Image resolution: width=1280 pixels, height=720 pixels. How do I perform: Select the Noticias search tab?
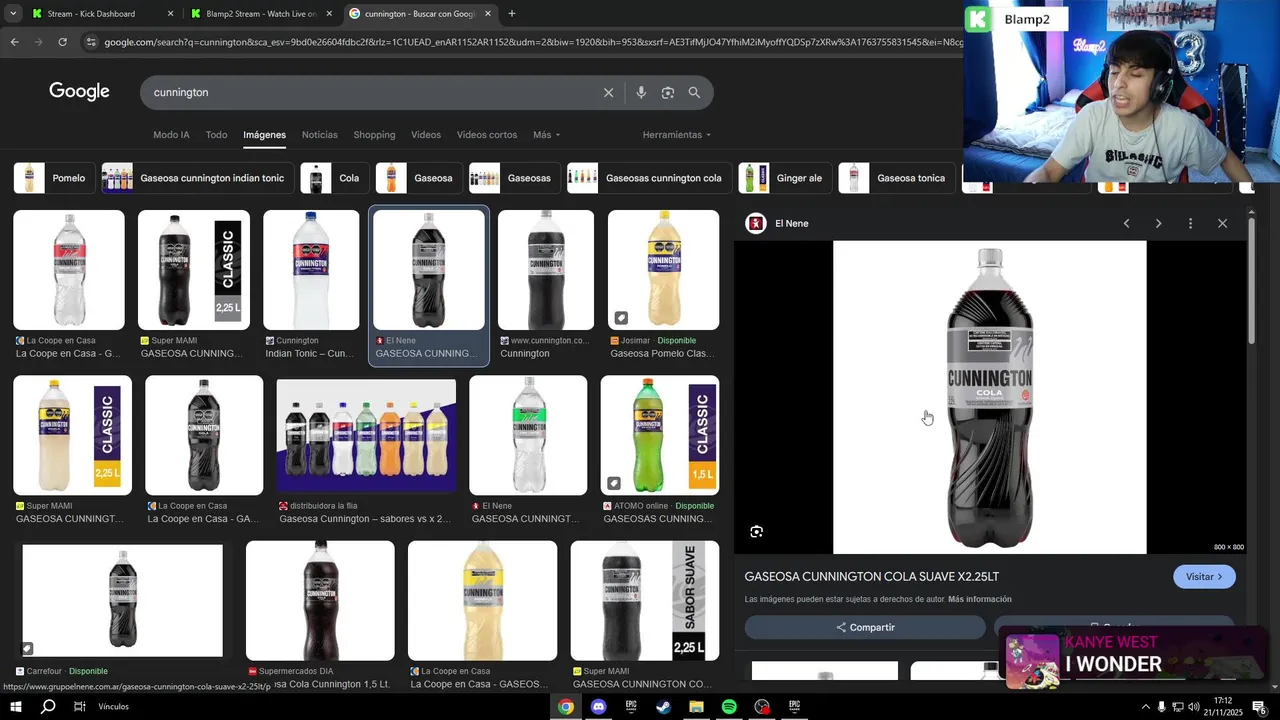coord(320,135)
